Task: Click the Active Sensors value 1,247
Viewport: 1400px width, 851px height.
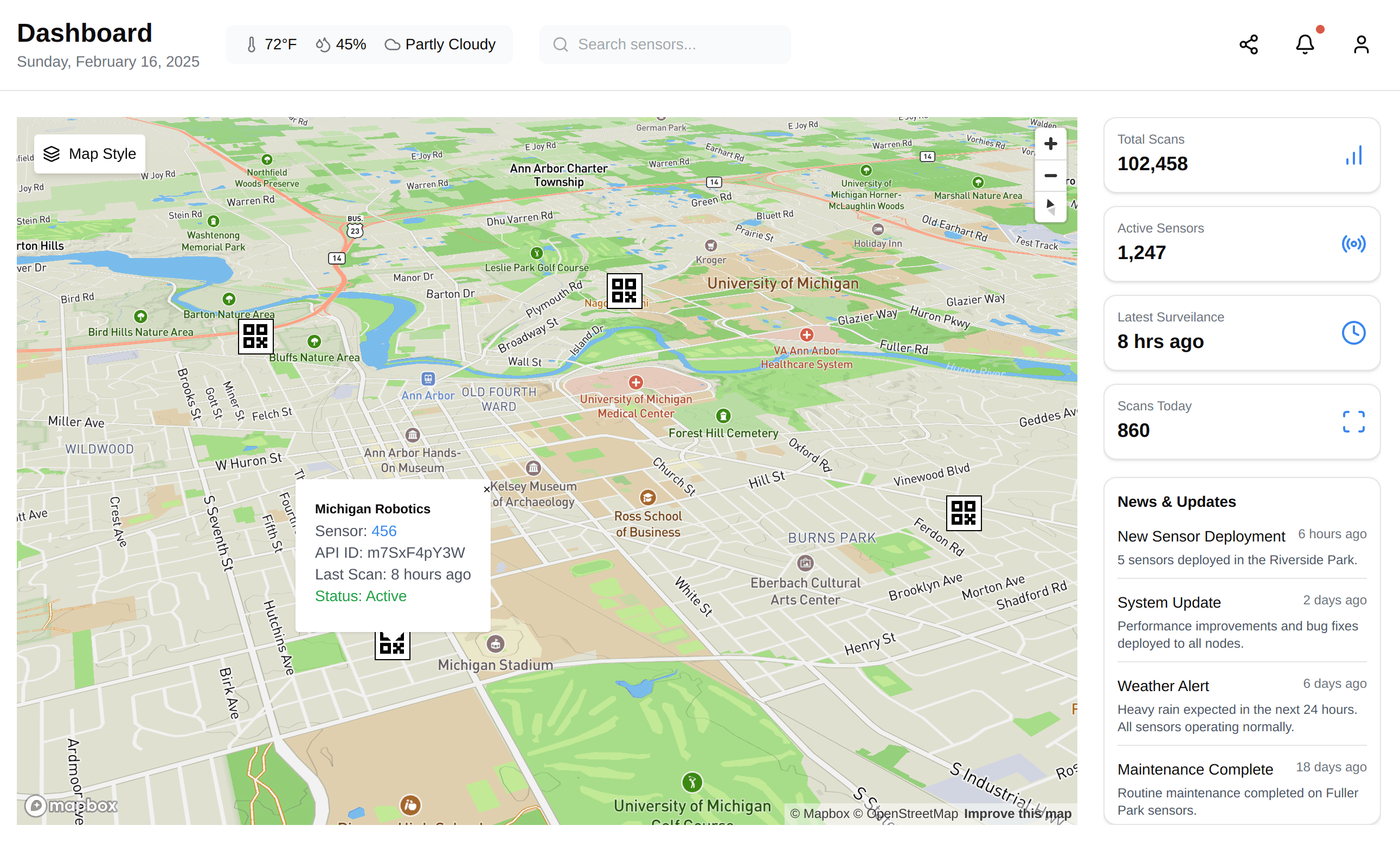Action: pyautogui.click(x=1141, y=252)
